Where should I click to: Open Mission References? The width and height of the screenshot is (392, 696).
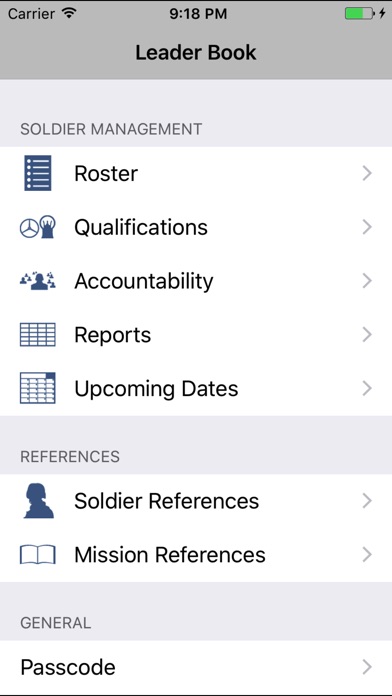196,555
